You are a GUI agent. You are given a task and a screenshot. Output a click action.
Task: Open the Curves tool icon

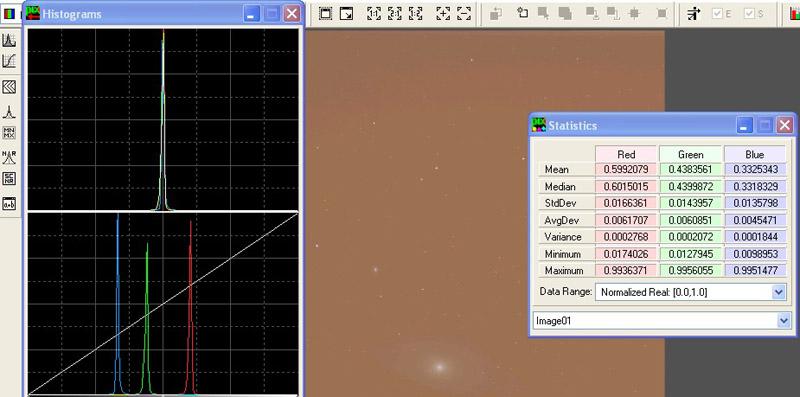coord(9,61)
